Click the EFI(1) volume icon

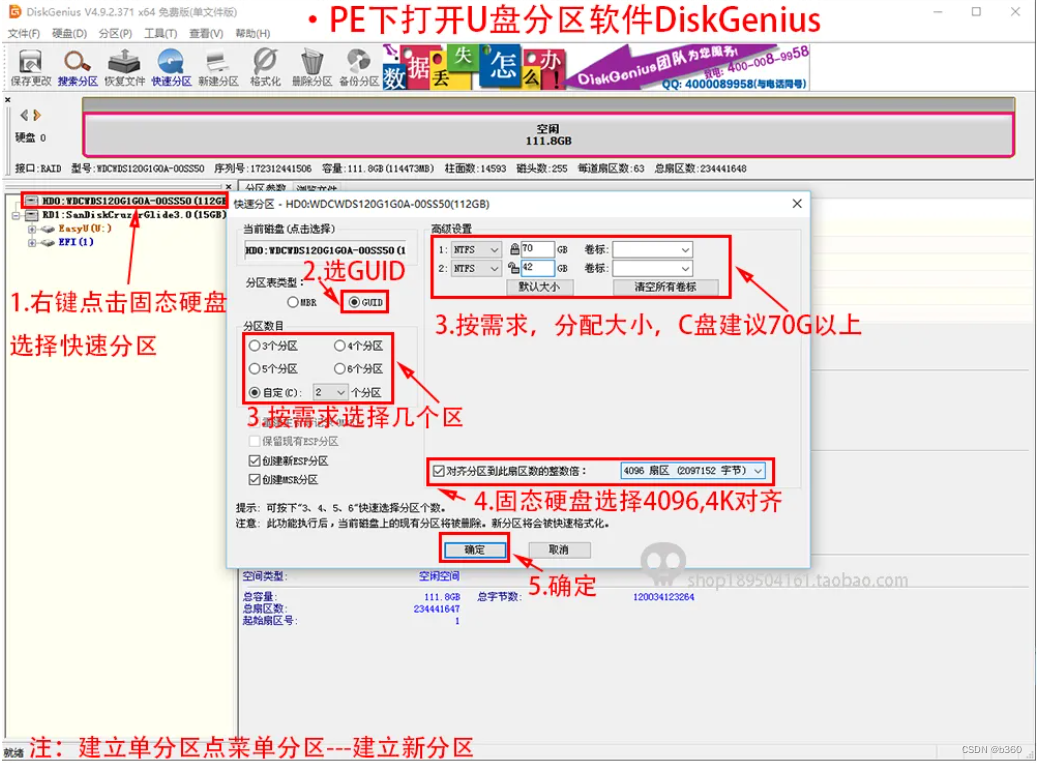[47, 243]
